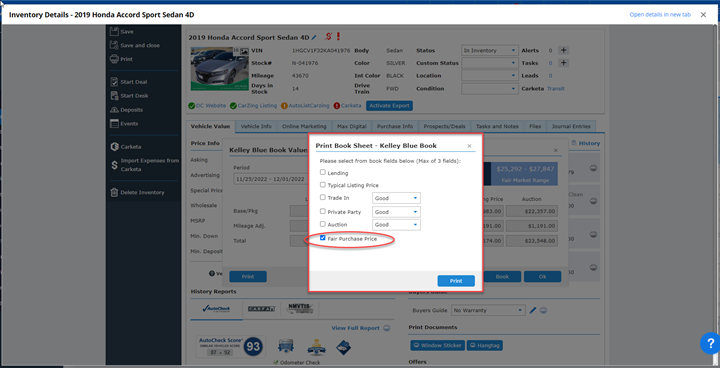This screenshot has height=368, width=720.
Task: Click Open details in new tab link
Action: (x=660, y=15)
